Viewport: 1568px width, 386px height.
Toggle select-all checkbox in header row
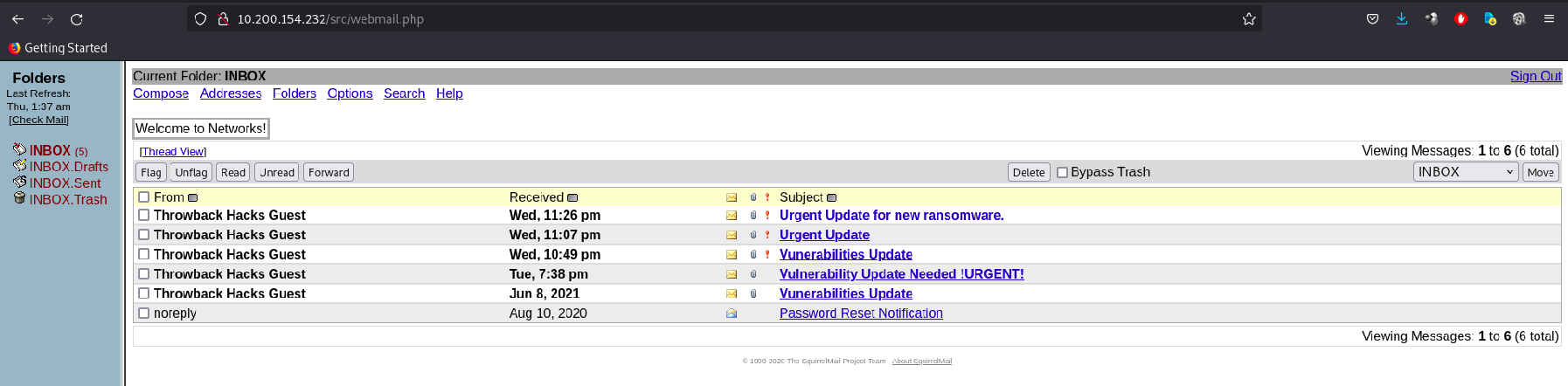point(144,197)
